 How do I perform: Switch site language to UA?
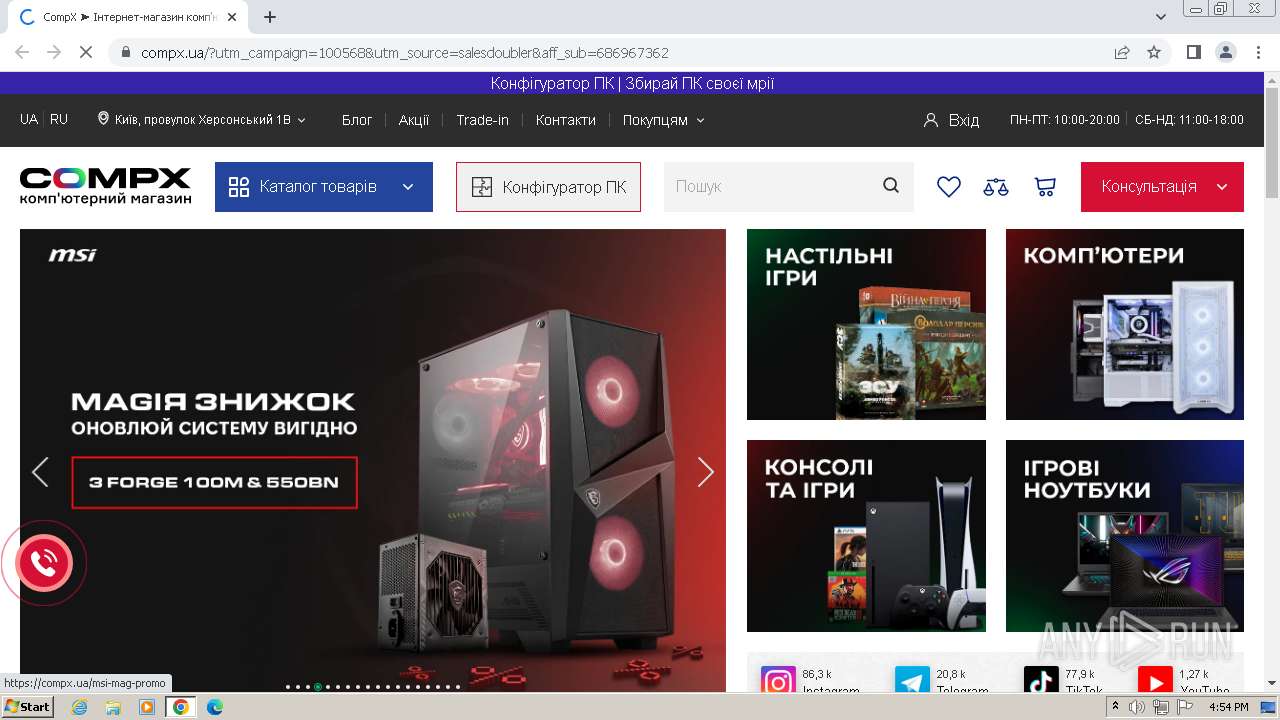coord(29,119)
